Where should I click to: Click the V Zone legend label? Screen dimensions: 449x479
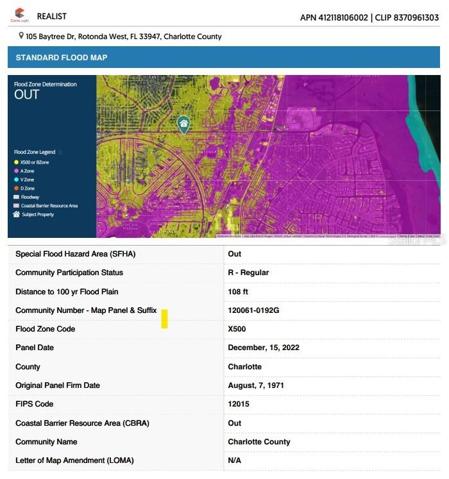pos(27,180)
